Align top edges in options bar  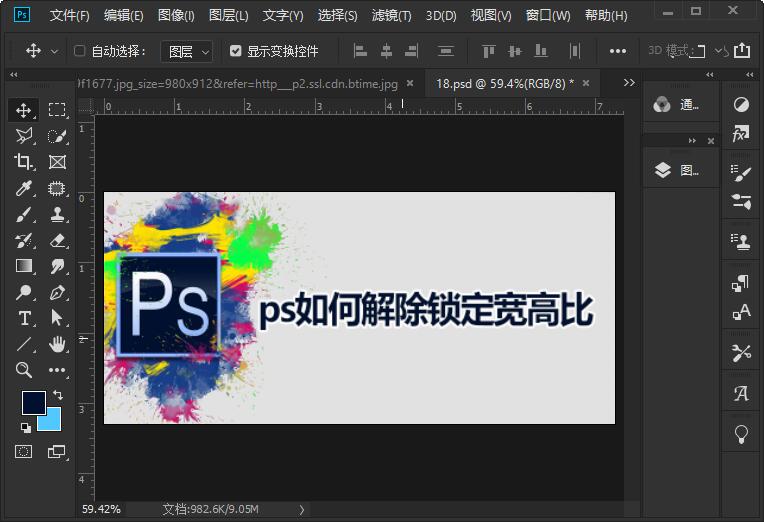[489, 51]
